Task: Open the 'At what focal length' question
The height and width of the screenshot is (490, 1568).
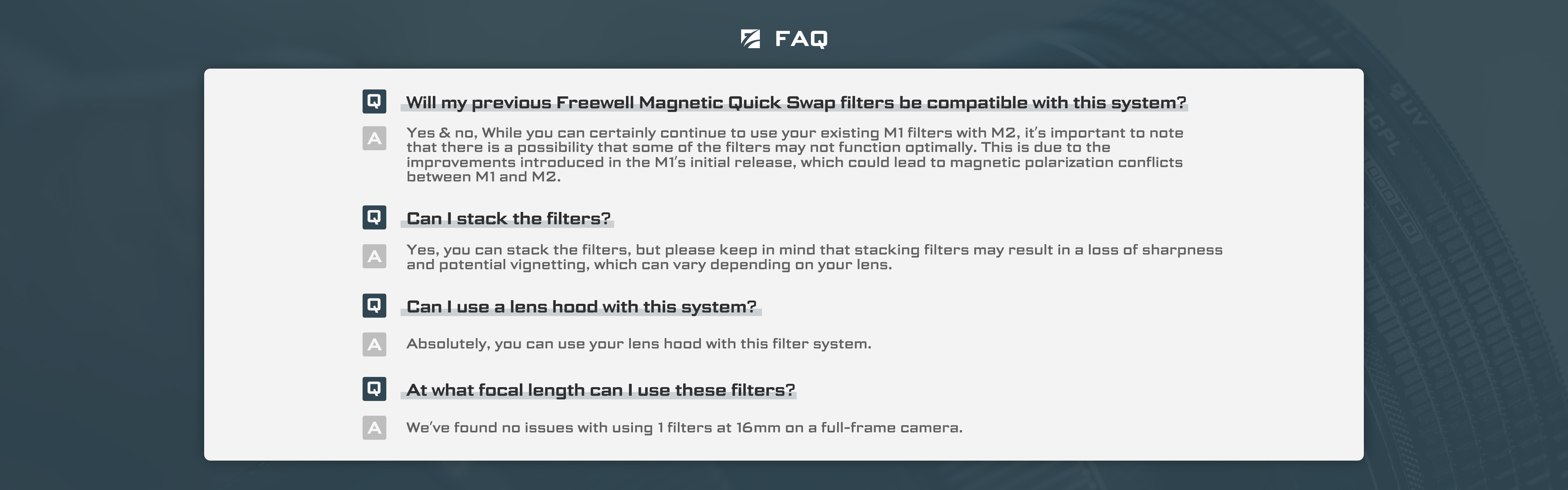Action: (x=601, y=390)
